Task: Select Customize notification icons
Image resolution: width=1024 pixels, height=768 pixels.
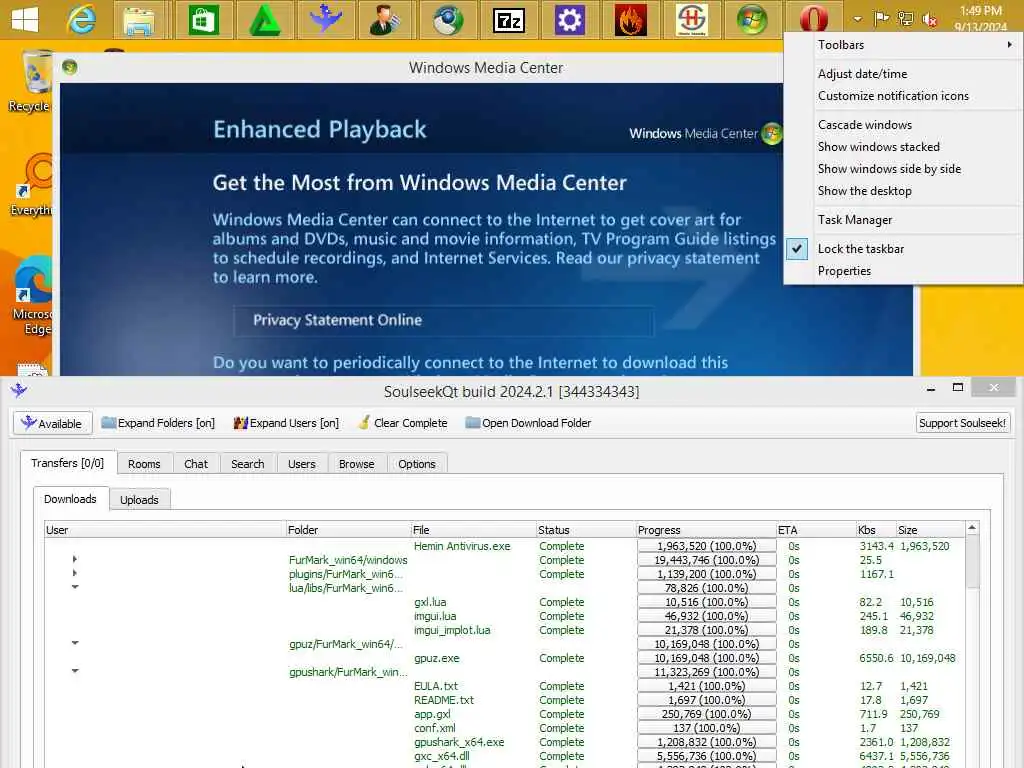Action: click(x=903, y=95)
